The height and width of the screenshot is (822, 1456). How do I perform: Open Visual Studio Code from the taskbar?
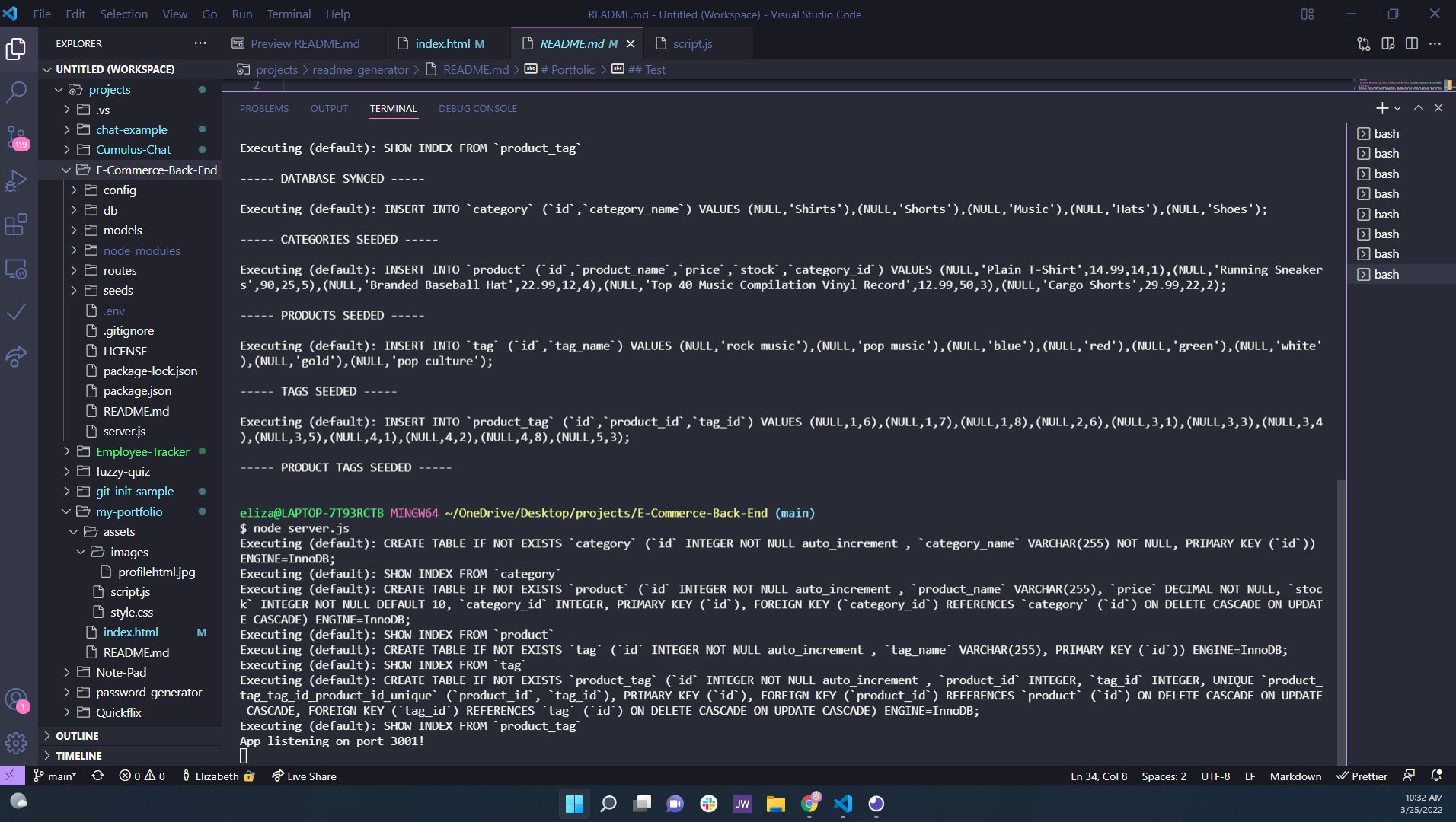click(843, 804)
